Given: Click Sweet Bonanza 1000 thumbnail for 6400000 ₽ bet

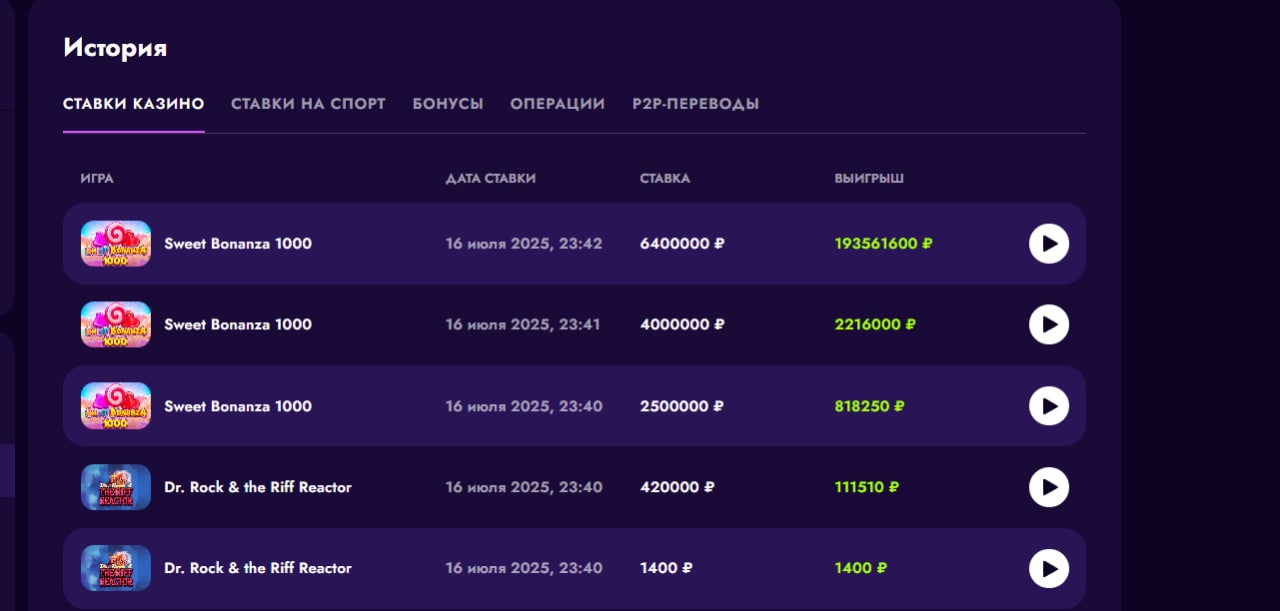Looking at the screenshot, I should point(116,243).
